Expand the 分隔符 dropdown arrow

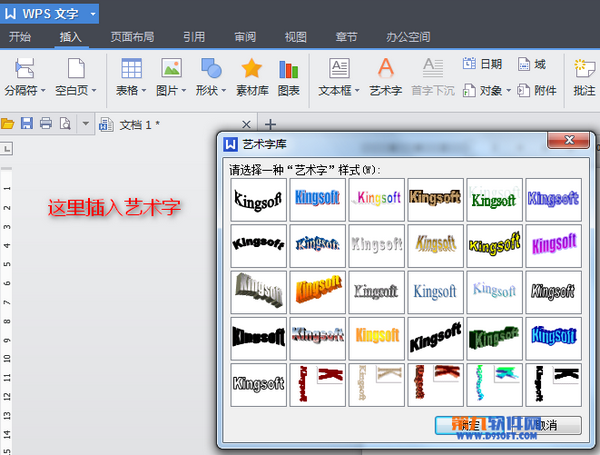click(43, 91)
